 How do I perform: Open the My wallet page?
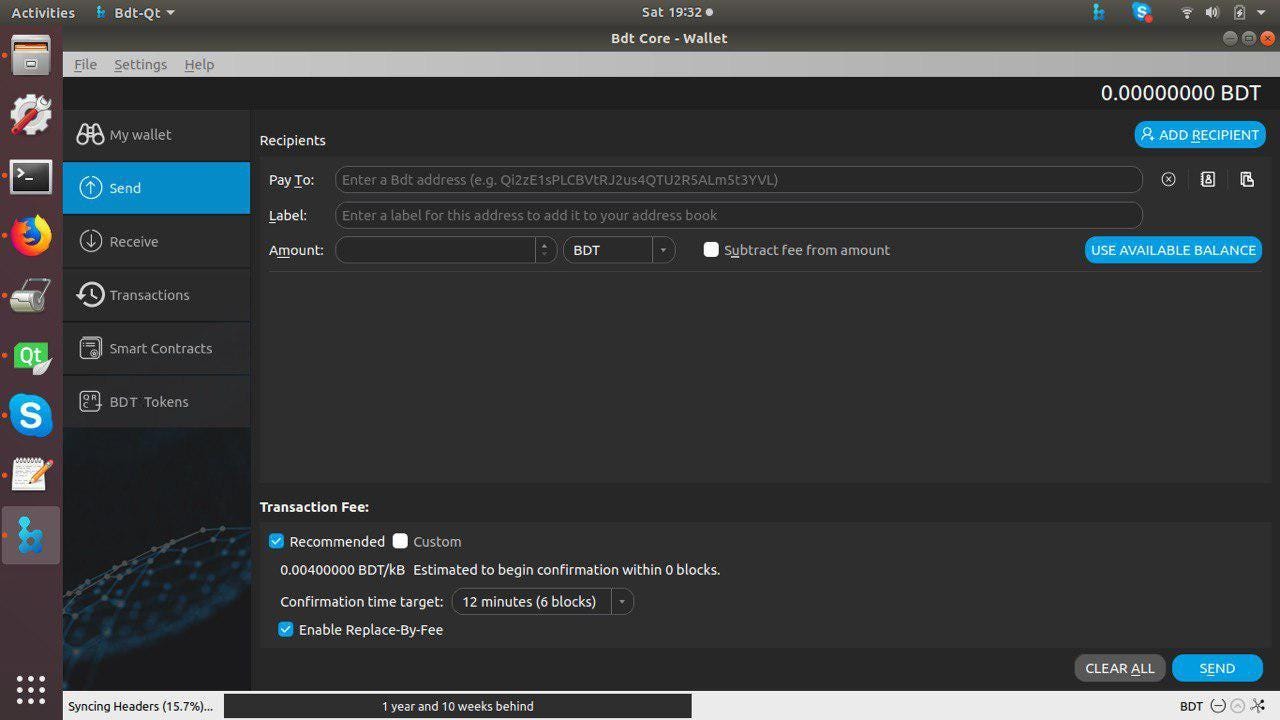[156, 135]
